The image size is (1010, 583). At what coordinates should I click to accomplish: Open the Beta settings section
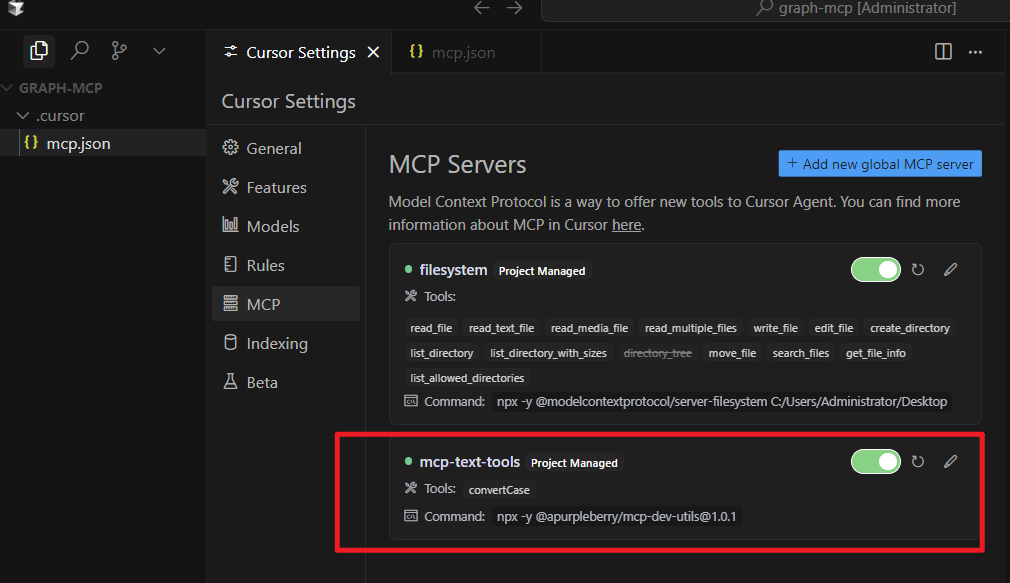(285, 382)
